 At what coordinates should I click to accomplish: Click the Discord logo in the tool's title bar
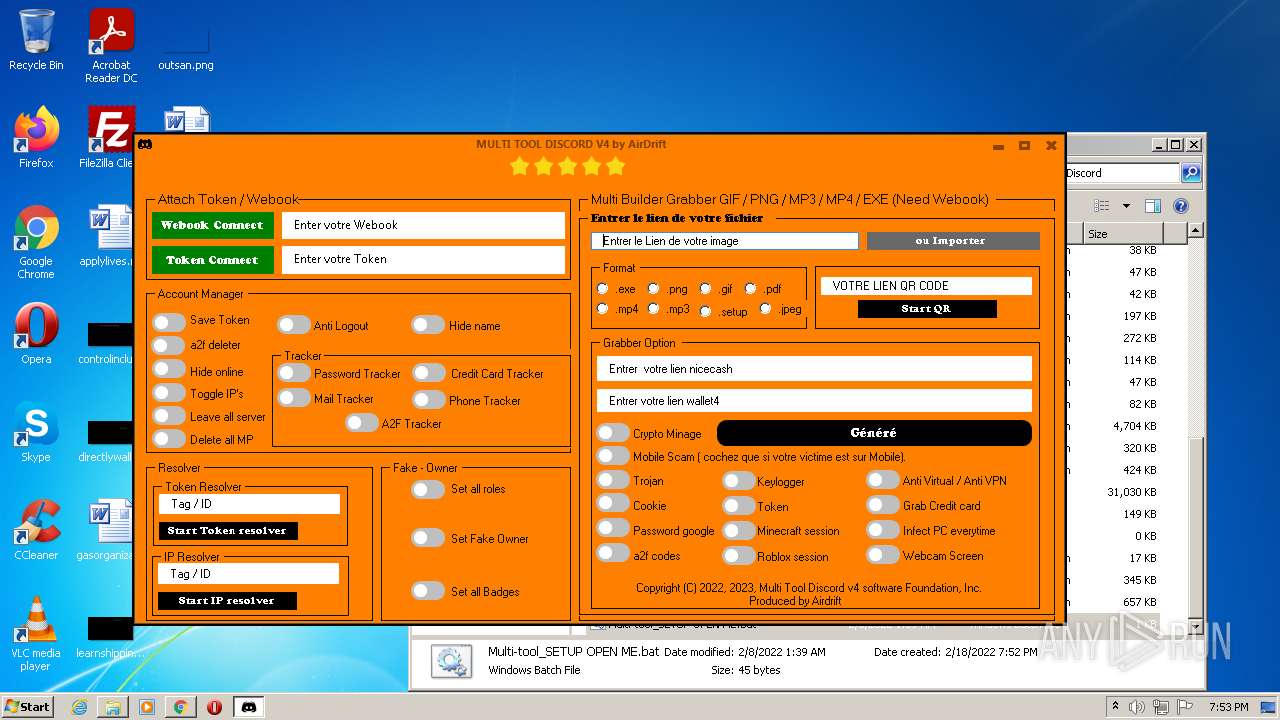[x=145, y=145]
